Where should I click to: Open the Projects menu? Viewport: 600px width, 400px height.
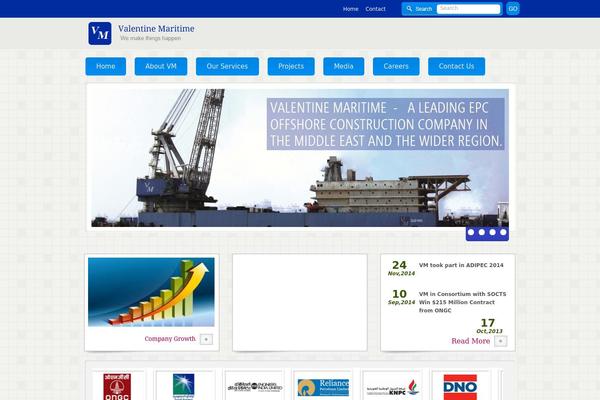click(x=291, y=66)
